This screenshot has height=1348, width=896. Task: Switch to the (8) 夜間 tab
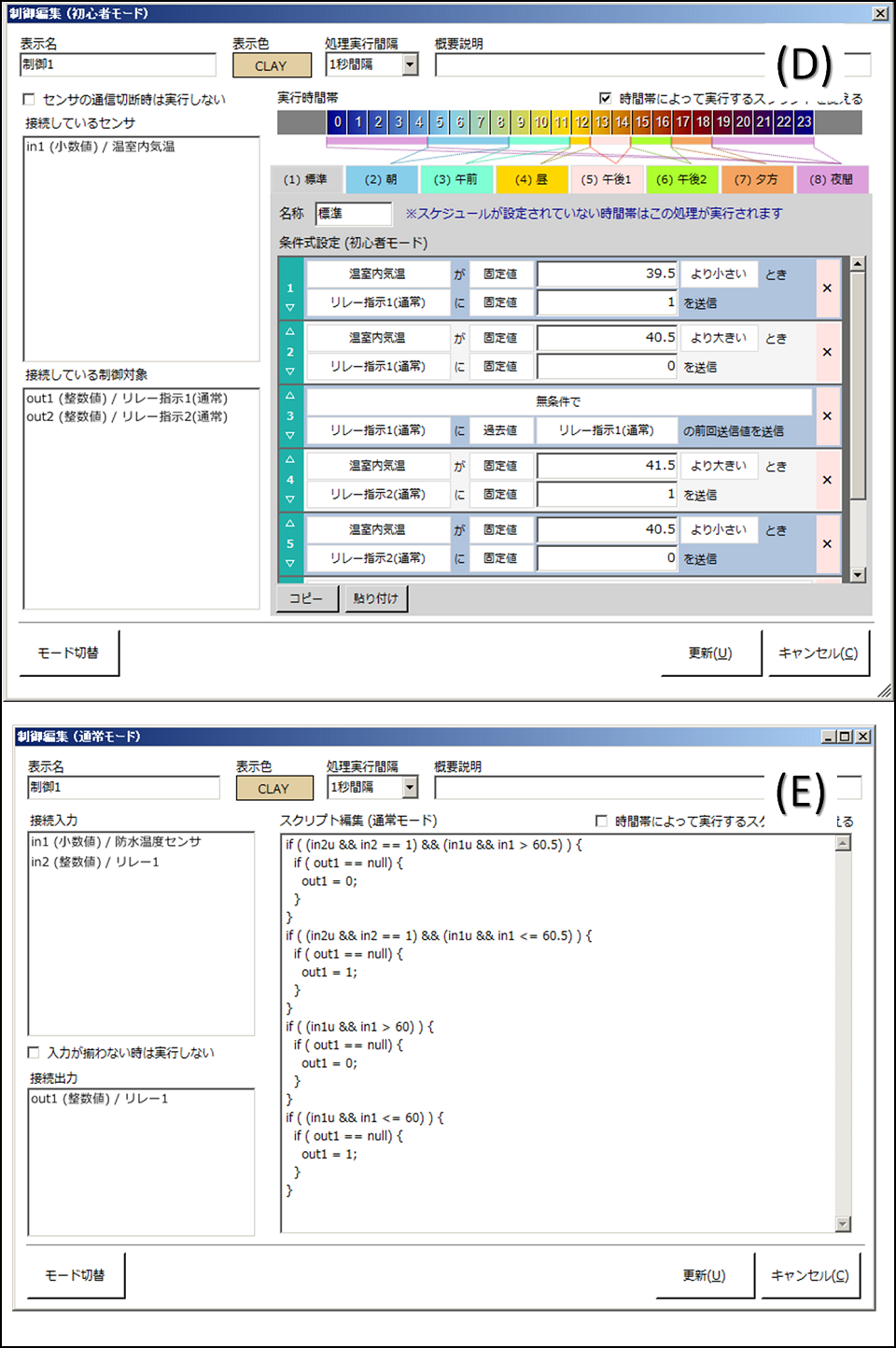point(832,179)
